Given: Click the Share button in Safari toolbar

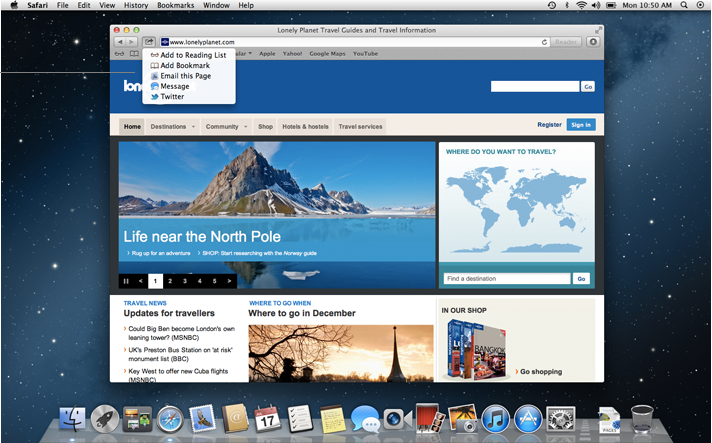Looking at the screenshot, I should tap(149, 42).
